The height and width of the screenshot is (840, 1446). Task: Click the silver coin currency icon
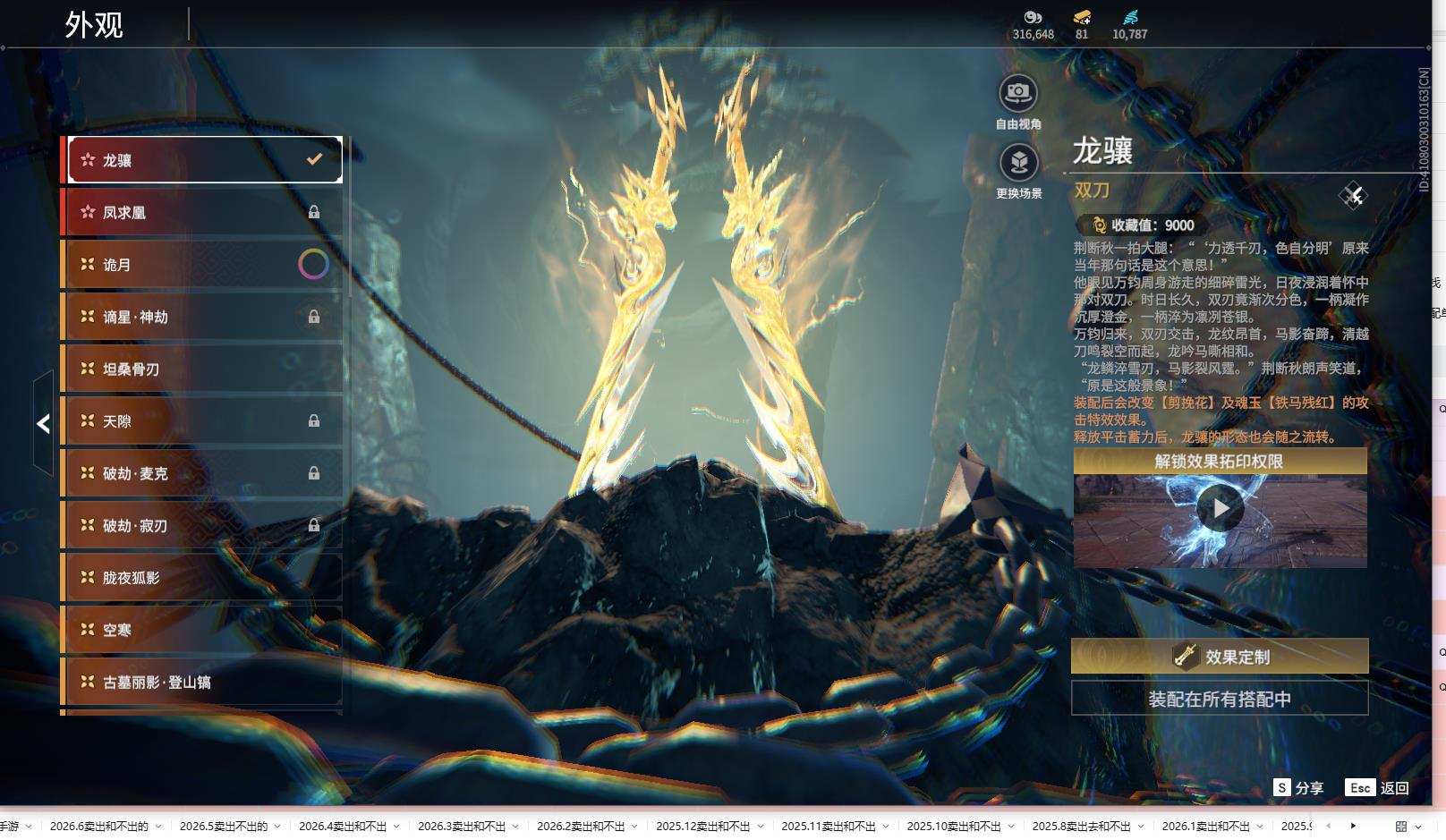coord(1033,17)
